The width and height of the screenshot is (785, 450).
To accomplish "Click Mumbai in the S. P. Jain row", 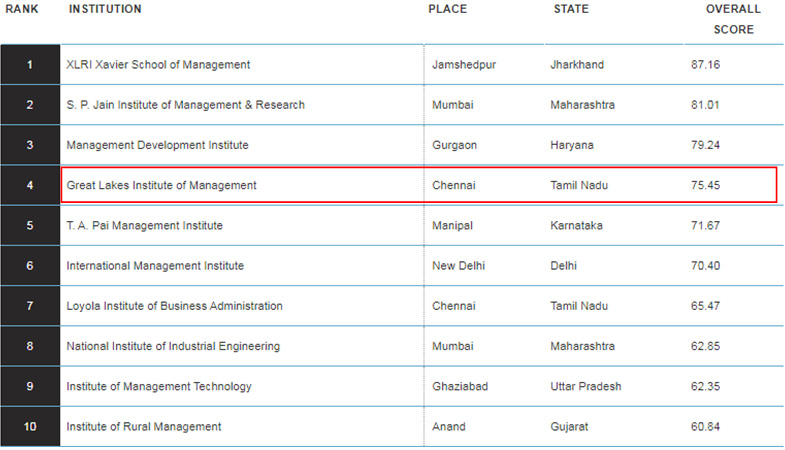I will (x=453, y=105).
